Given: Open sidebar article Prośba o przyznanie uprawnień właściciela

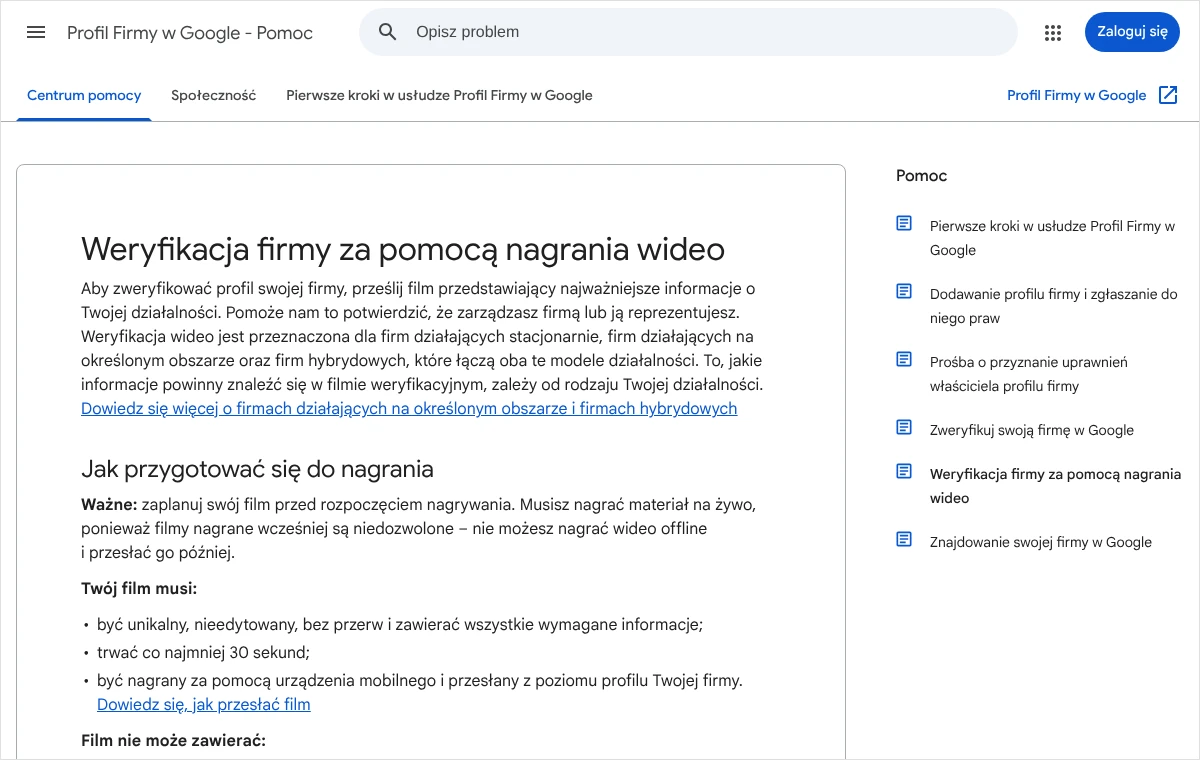Looking at the screenshot, I should 1029,374.
